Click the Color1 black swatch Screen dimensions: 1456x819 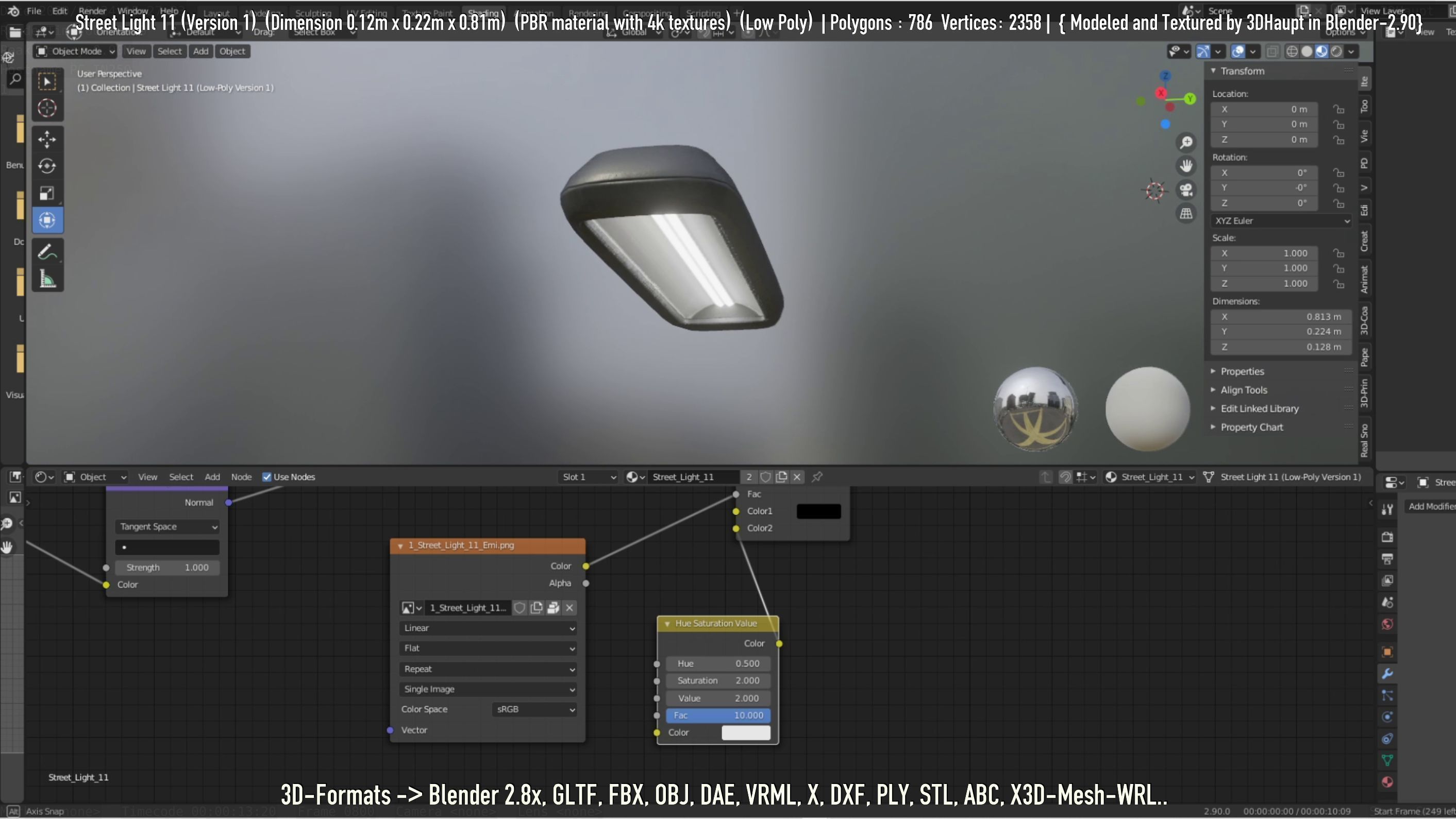(x=818, y=511)
